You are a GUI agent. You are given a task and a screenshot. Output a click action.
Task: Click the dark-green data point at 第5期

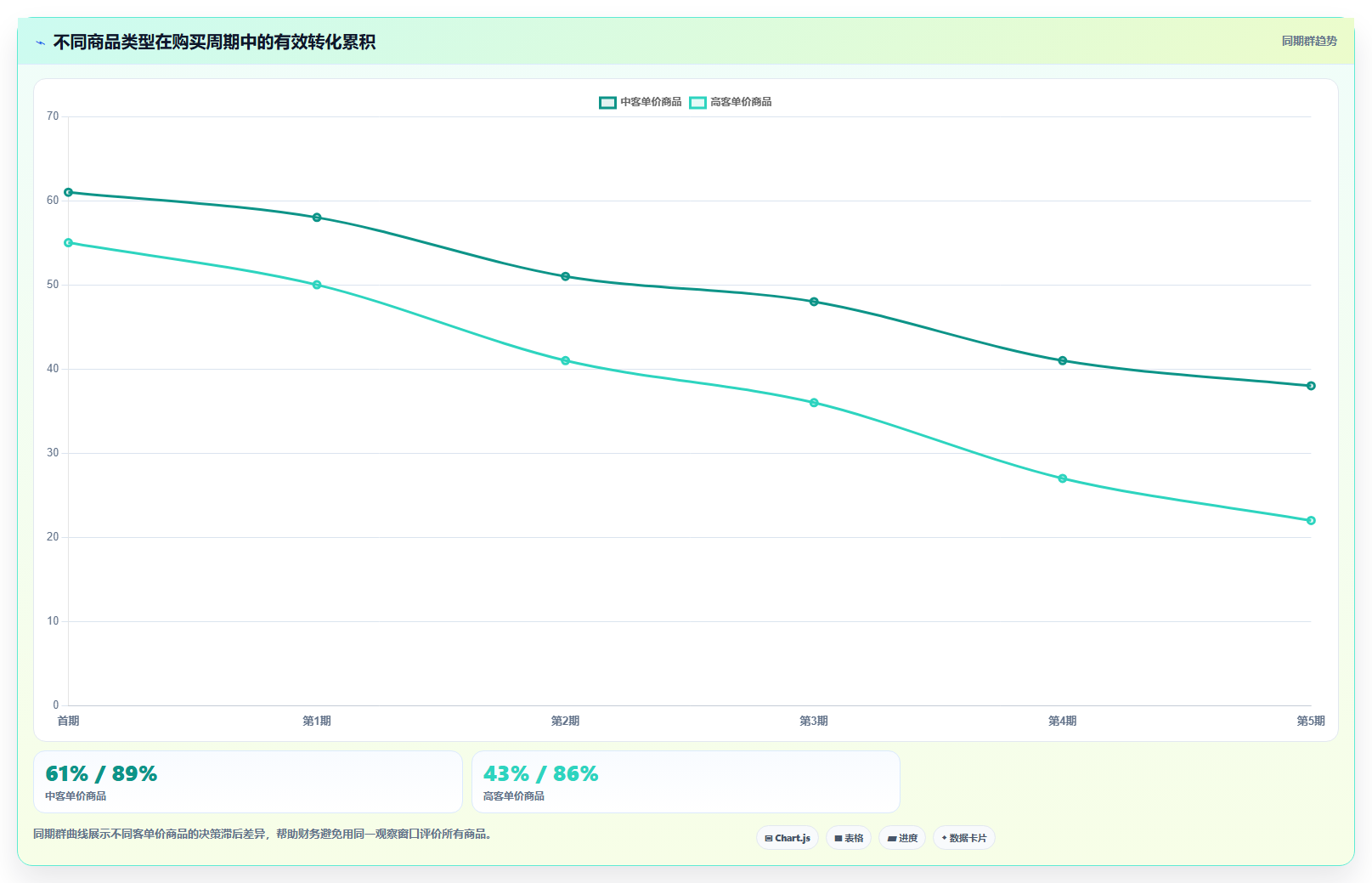point(1311,386)
